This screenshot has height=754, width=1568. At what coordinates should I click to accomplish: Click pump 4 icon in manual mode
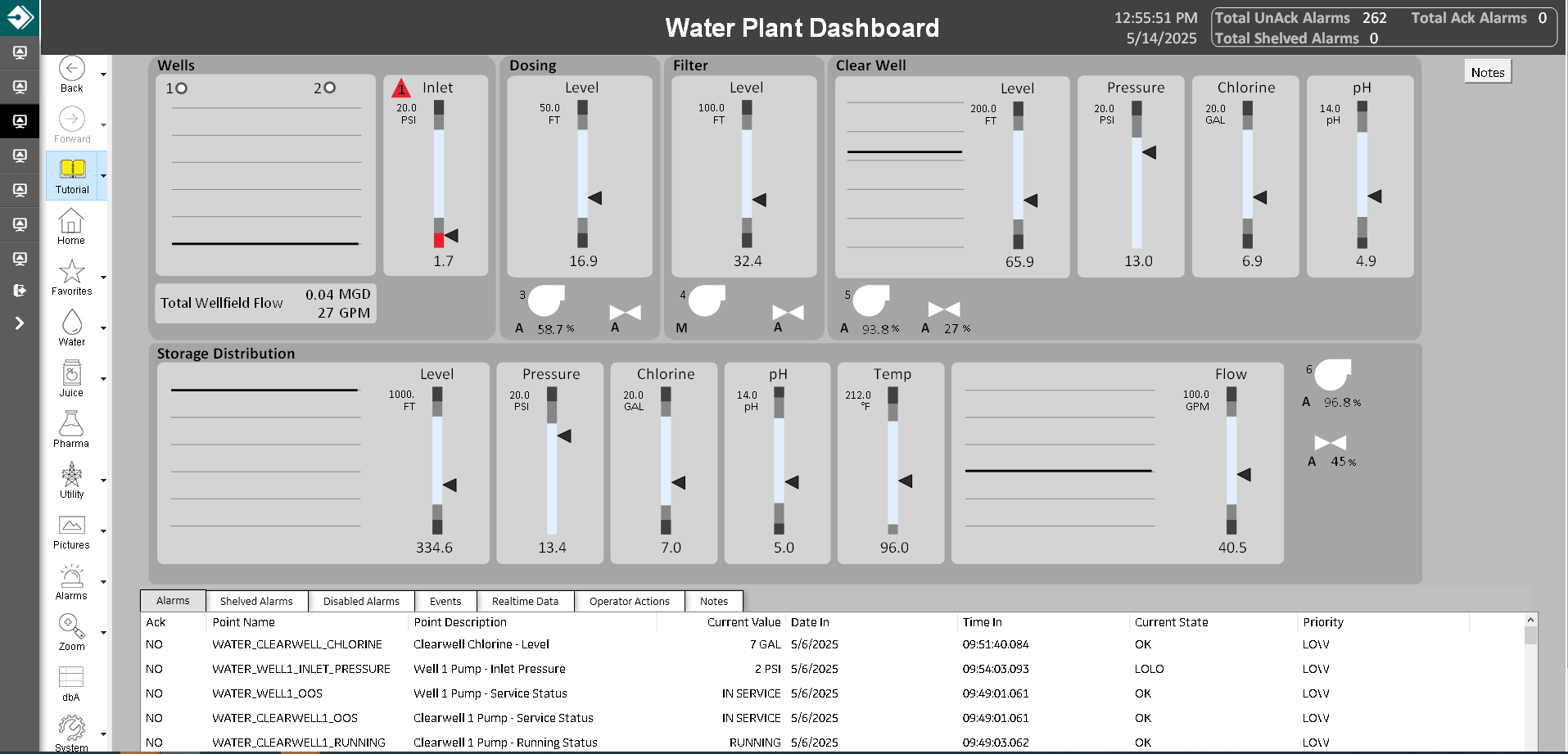pyautogui.click(x=707, y=300)
